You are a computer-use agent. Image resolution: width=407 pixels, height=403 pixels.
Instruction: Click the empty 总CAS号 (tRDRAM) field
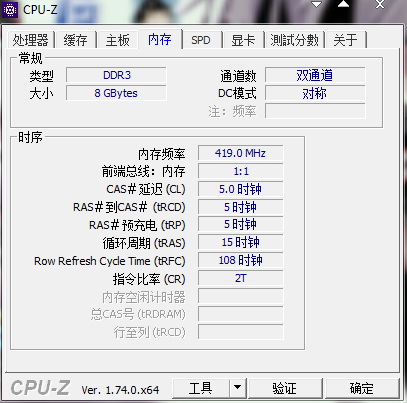point(240,314)
